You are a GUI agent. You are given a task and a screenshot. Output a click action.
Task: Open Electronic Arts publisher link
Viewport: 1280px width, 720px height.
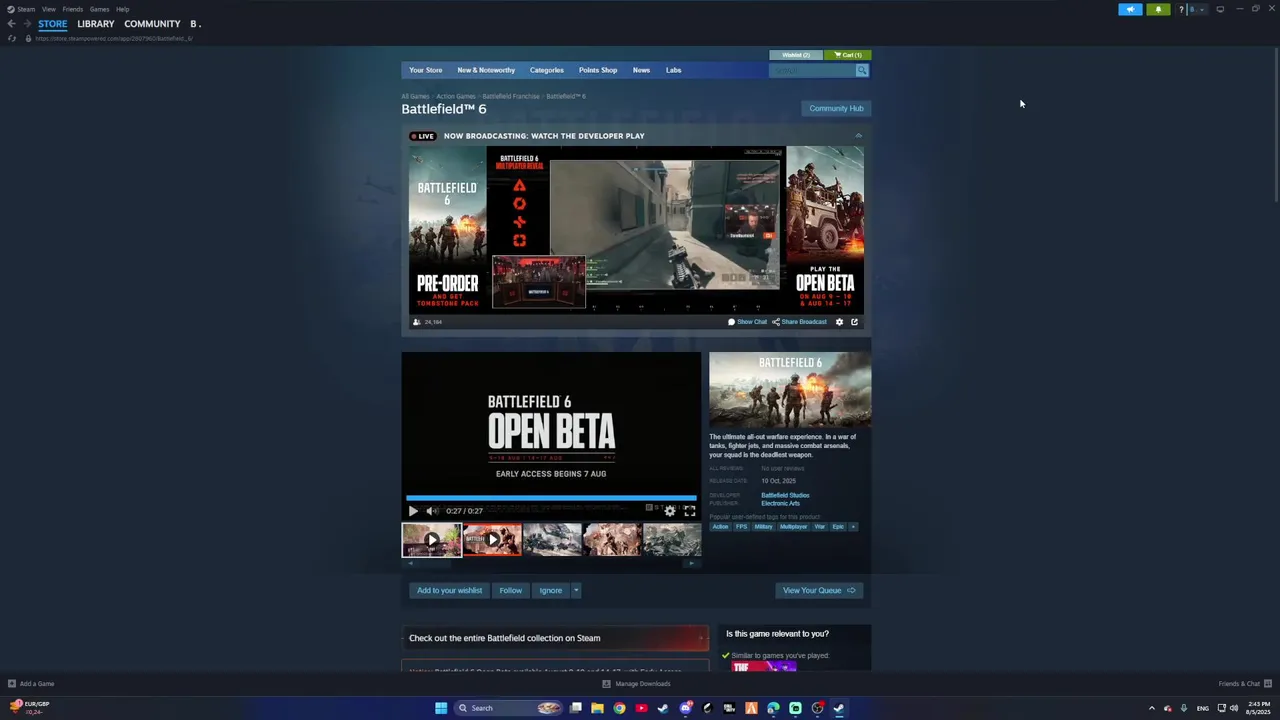(780, 503)
